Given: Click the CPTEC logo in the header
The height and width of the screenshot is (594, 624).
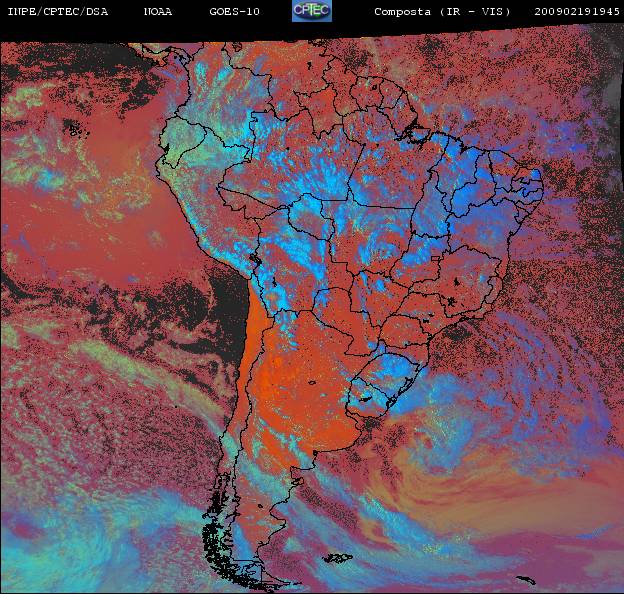Looking at the screenshot, I should pyautogui.click(x=312, y=11).
